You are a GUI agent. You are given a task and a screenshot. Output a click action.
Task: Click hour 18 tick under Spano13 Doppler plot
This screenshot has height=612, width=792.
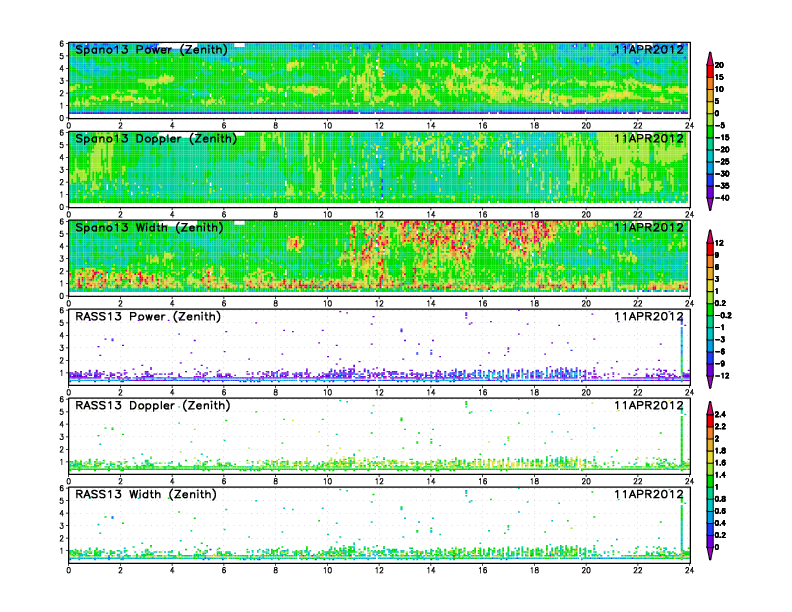click(x=534, y=214)
